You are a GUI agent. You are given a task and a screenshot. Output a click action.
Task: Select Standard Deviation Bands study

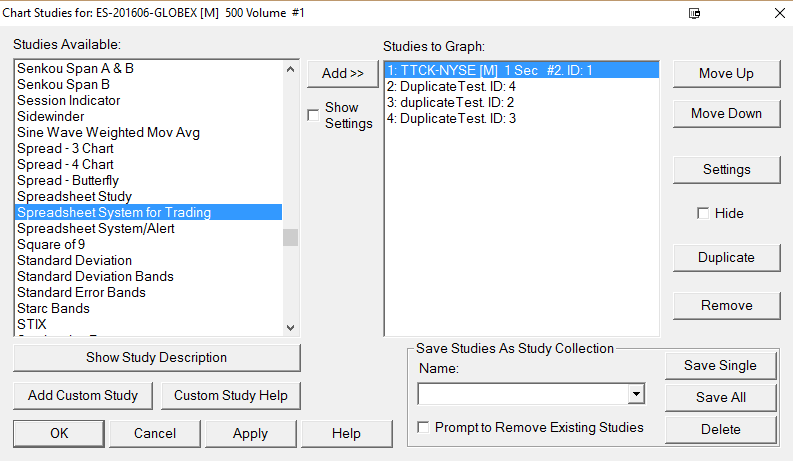(x=95, y=276)
